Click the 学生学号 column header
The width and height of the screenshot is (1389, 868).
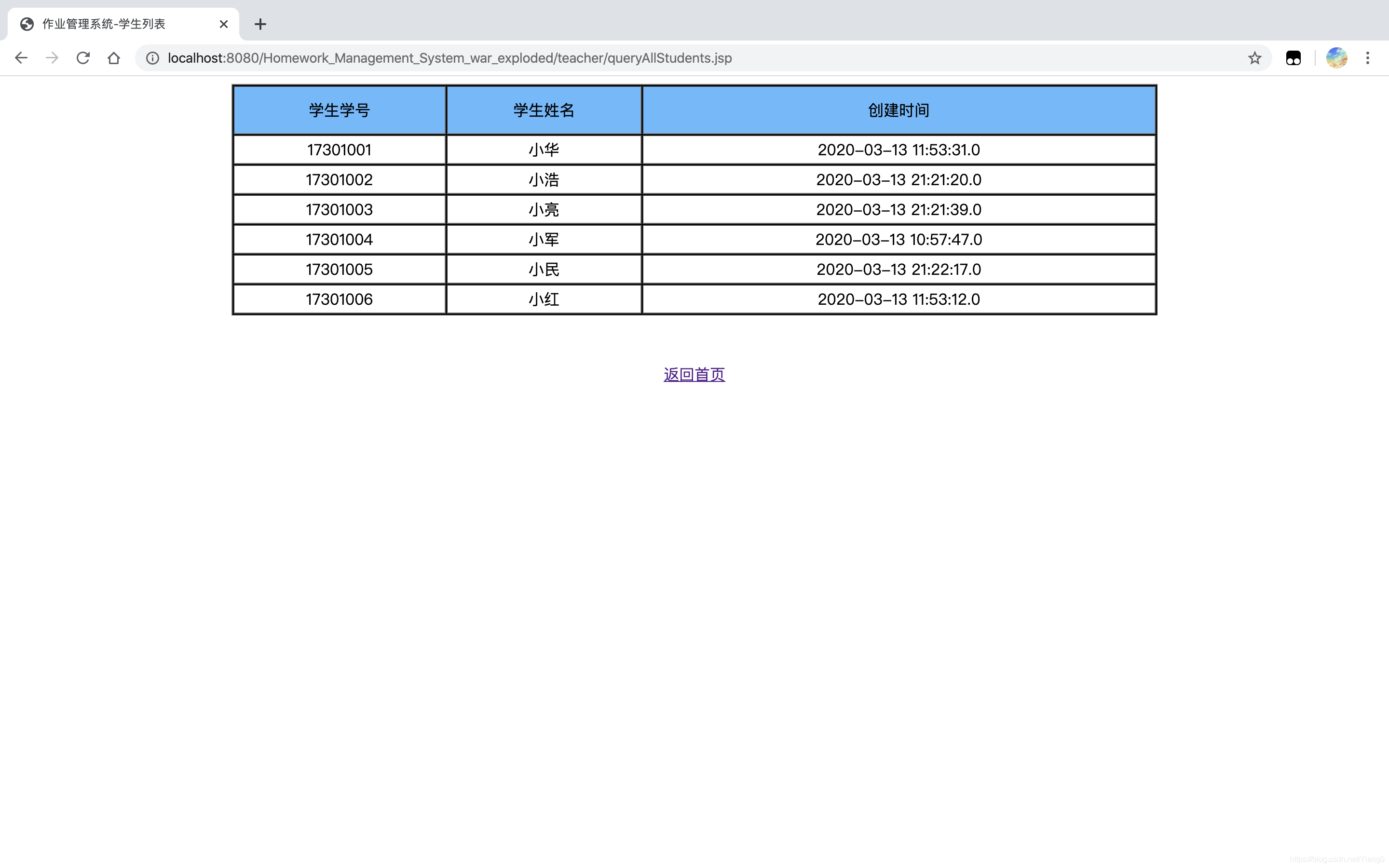point(339,110)
